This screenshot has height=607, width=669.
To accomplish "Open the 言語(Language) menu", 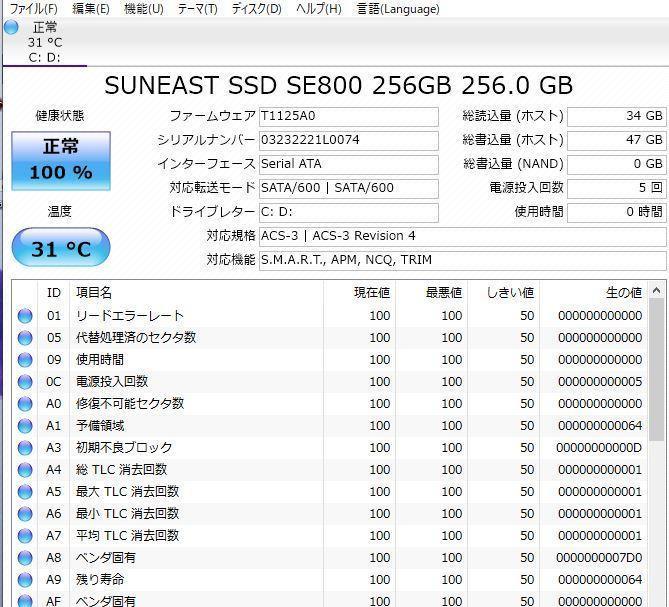I will pos(398,9).
